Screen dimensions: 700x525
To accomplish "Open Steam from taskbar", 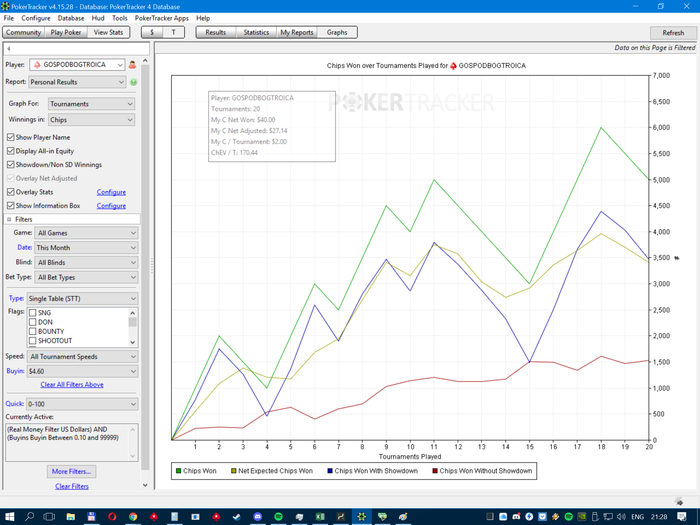I will [x=237, y=517].
